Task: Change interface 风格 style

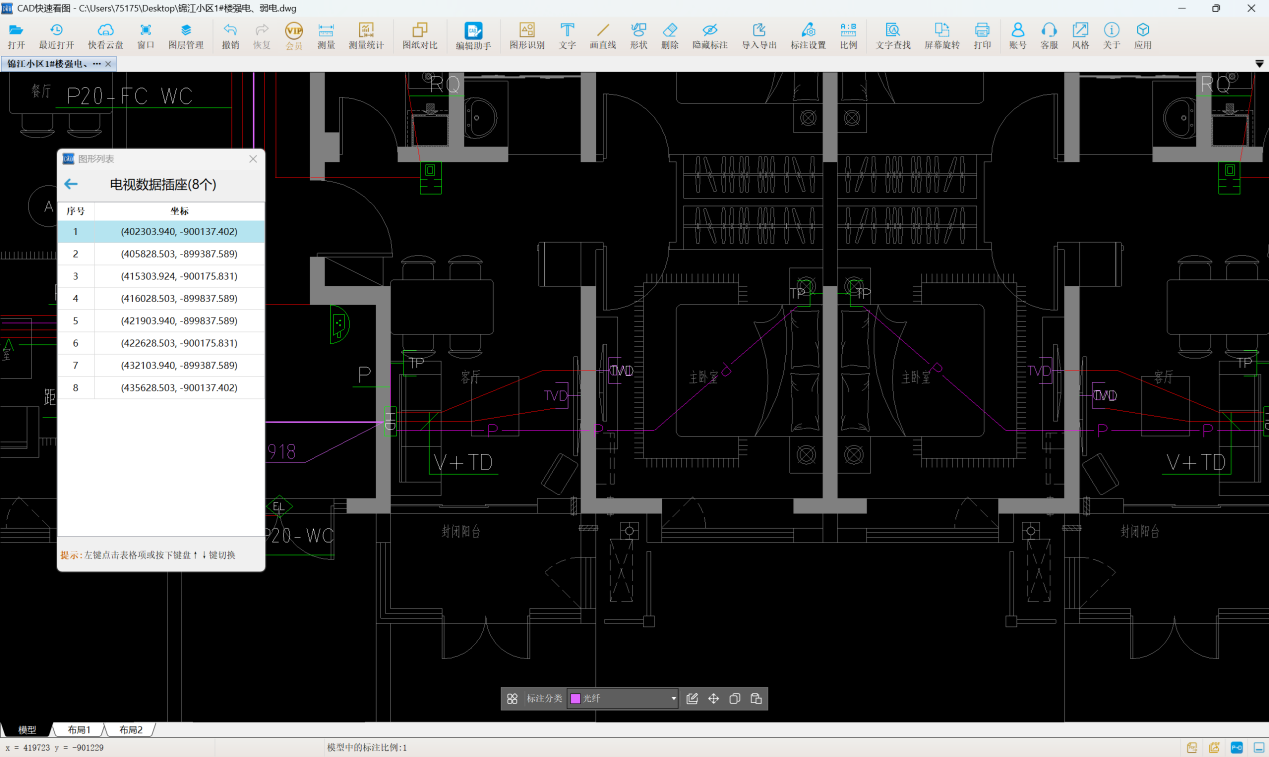Action: (1081, 36)
